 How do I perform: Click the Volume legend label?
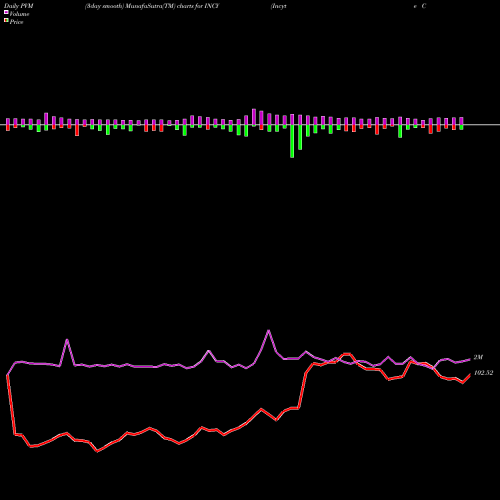(19, 14)
